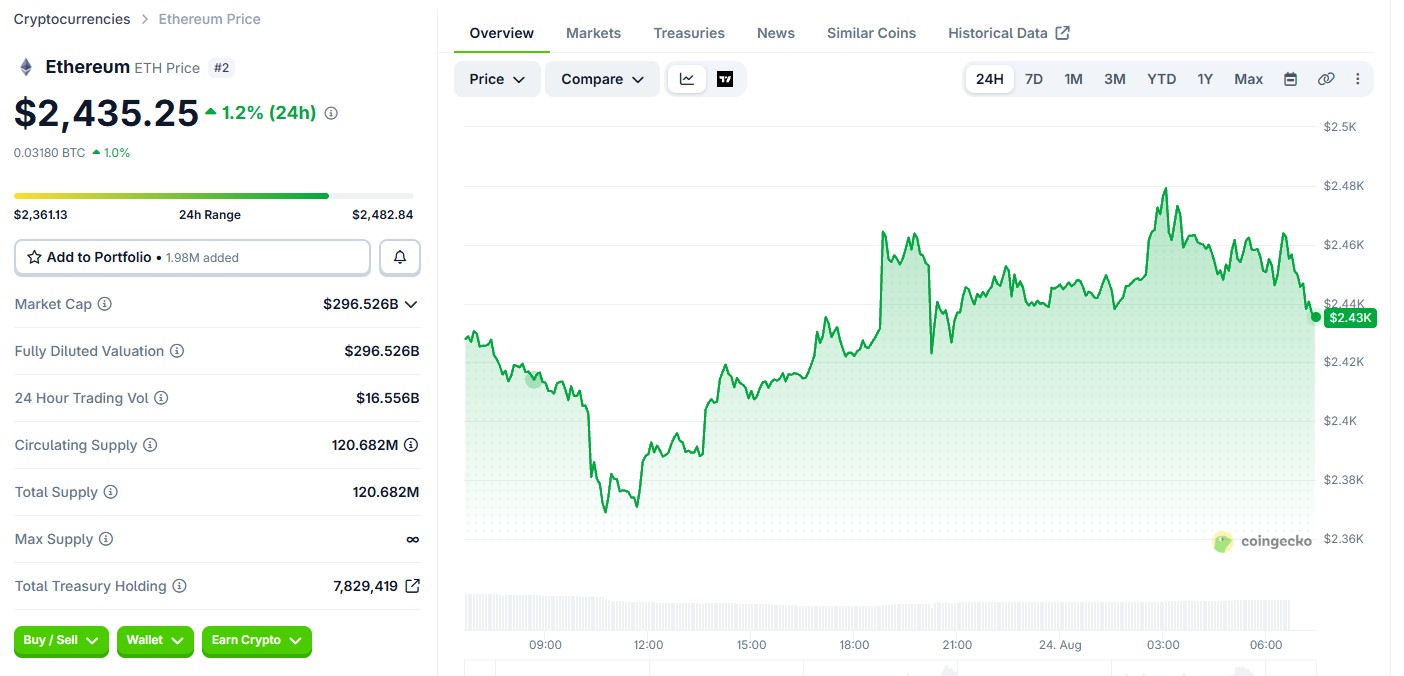This screenshot has height=676, width=1404.
Task: Open the Compare dropdown
Action: [602, 79]
